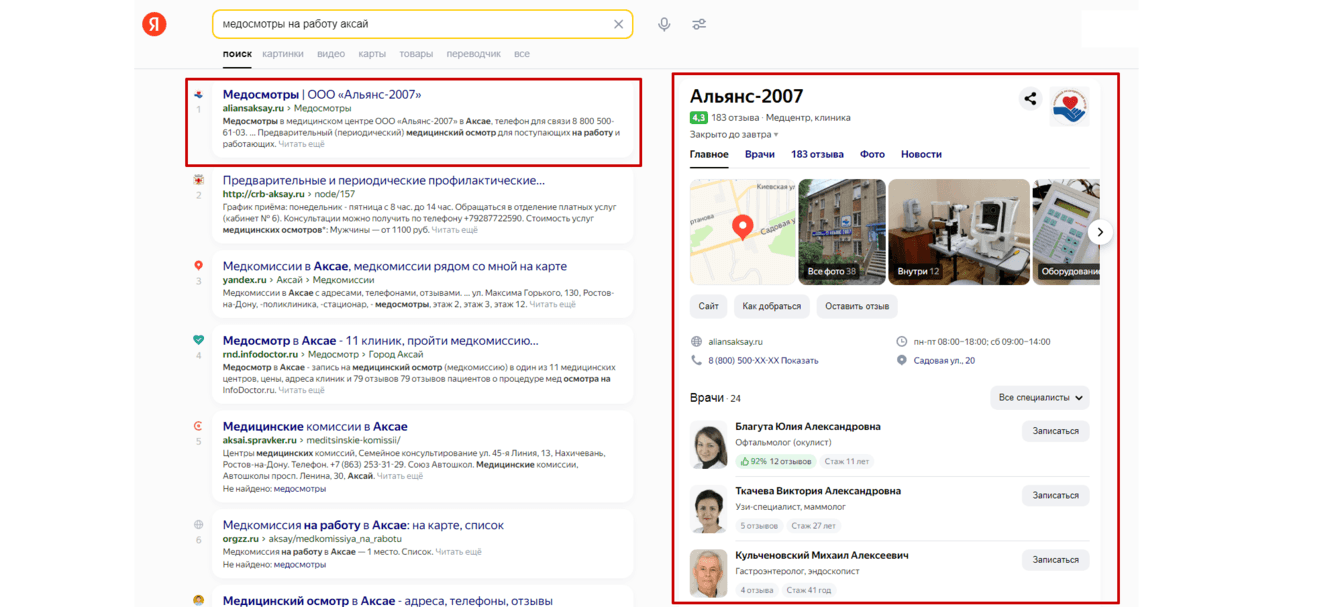Open the '183 отзыва' tab
Viewport: 1340px width, 607px height.
[x=817, y=154]
